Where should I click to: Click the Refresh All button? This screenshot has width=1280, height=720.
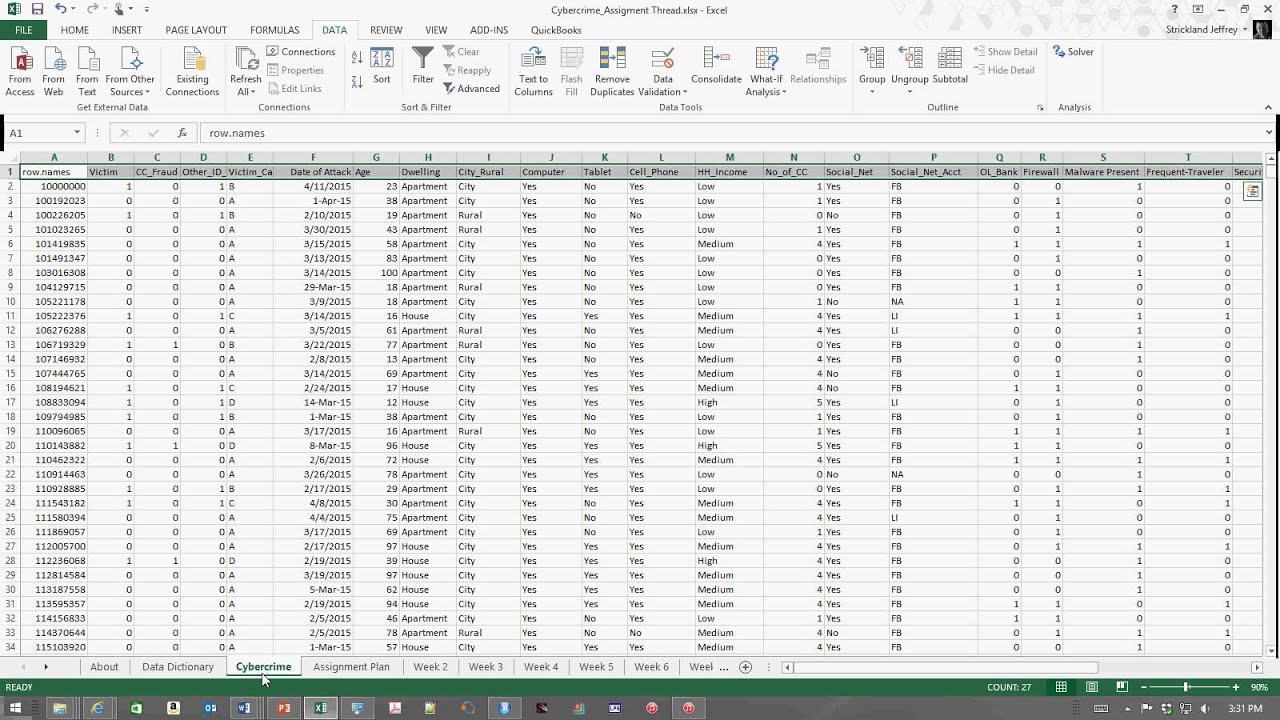[245, 71]
